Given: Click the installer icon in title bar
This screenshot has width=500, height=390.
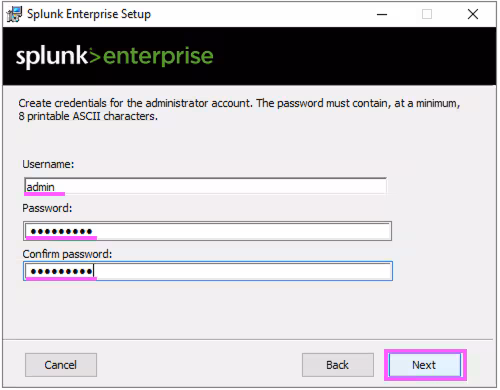Looking at the screenshot, I should click(14, 14).
